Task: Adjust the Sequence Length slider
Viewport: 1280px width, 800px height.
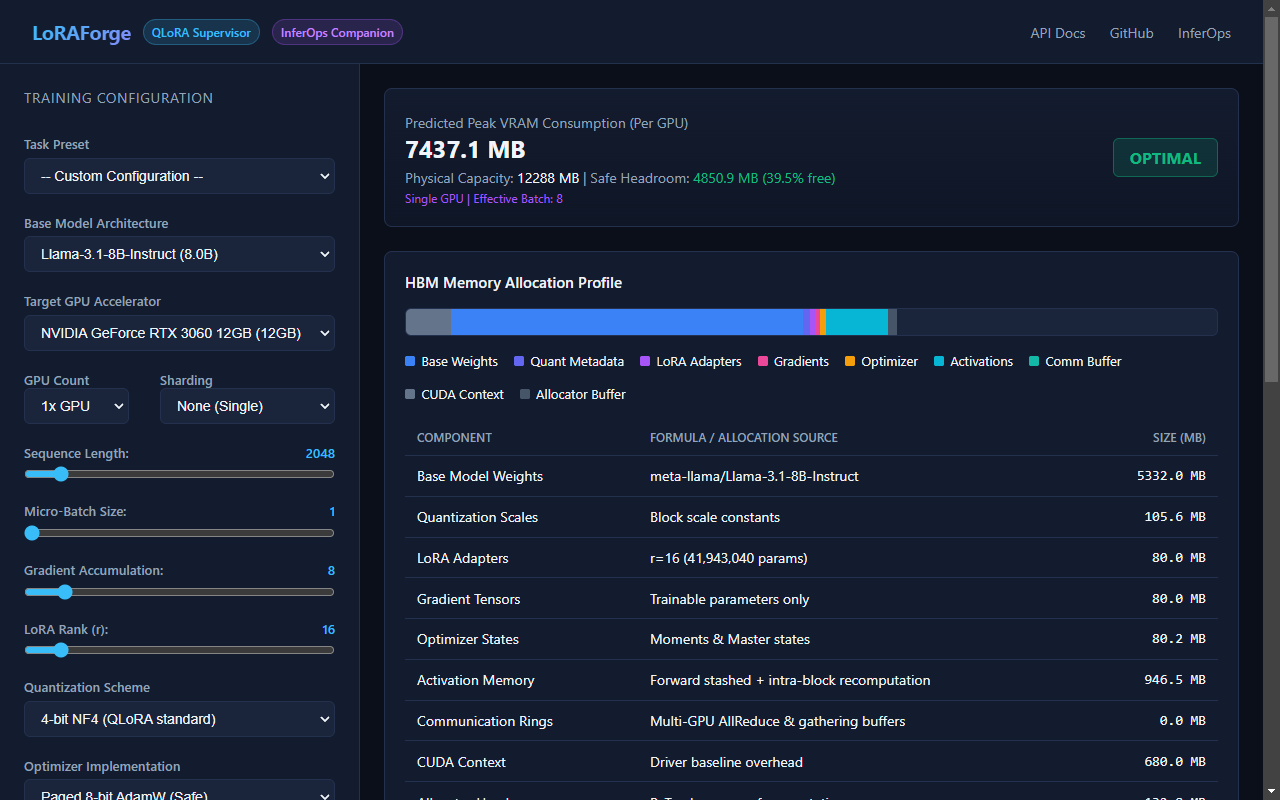Action: [x=179, y=474]
